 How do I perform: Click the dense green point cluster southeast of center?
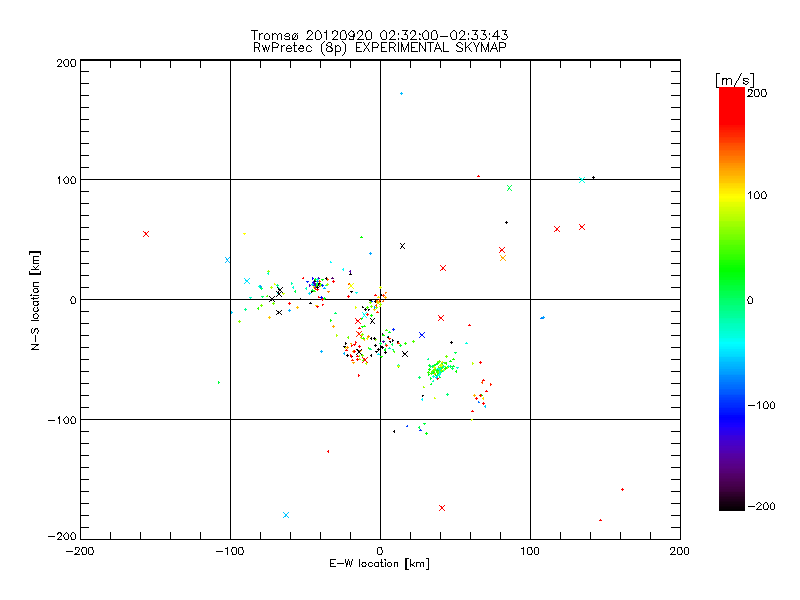(440, 368)
